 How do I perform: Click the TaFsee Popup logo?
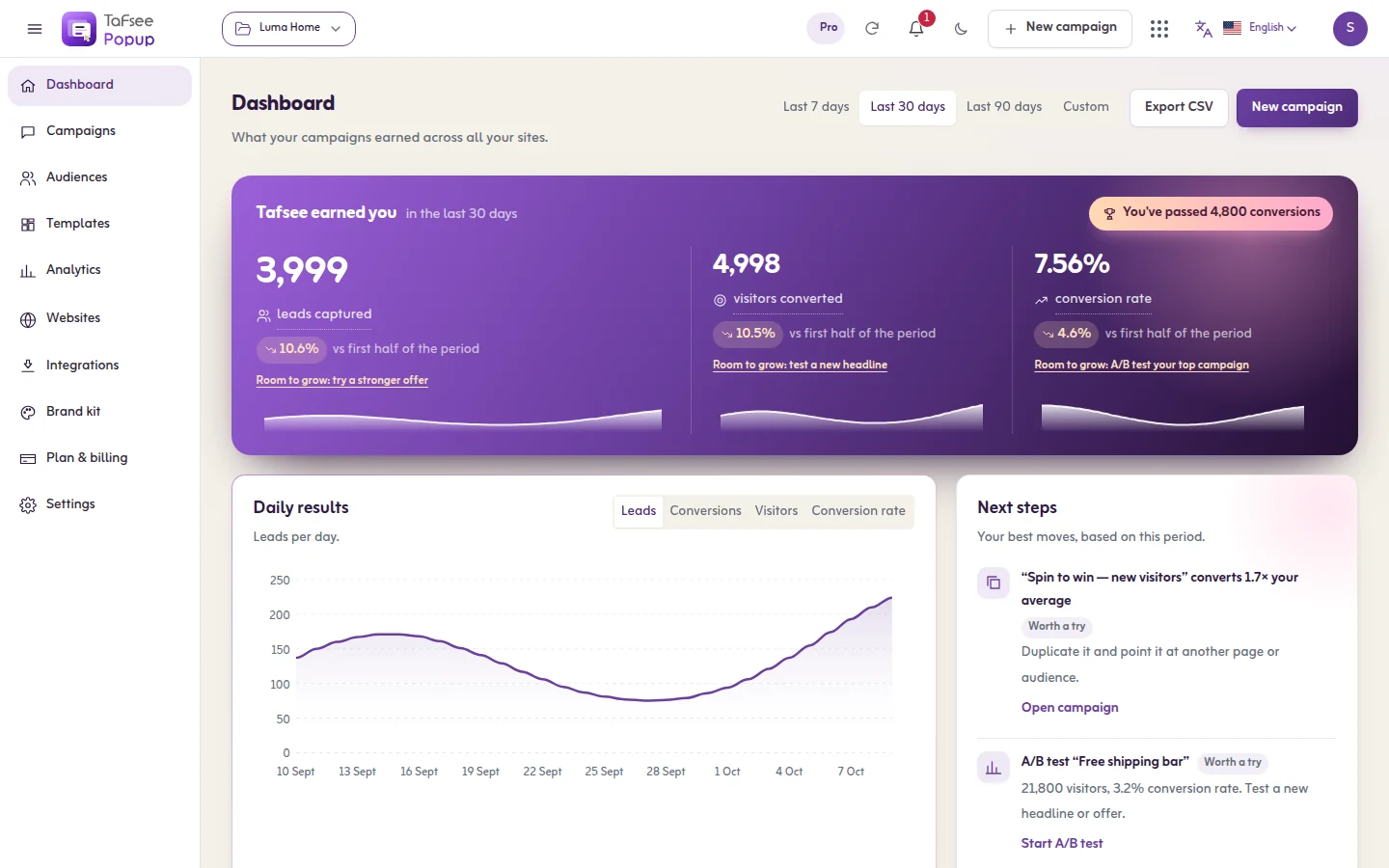(x=108, y=29)
